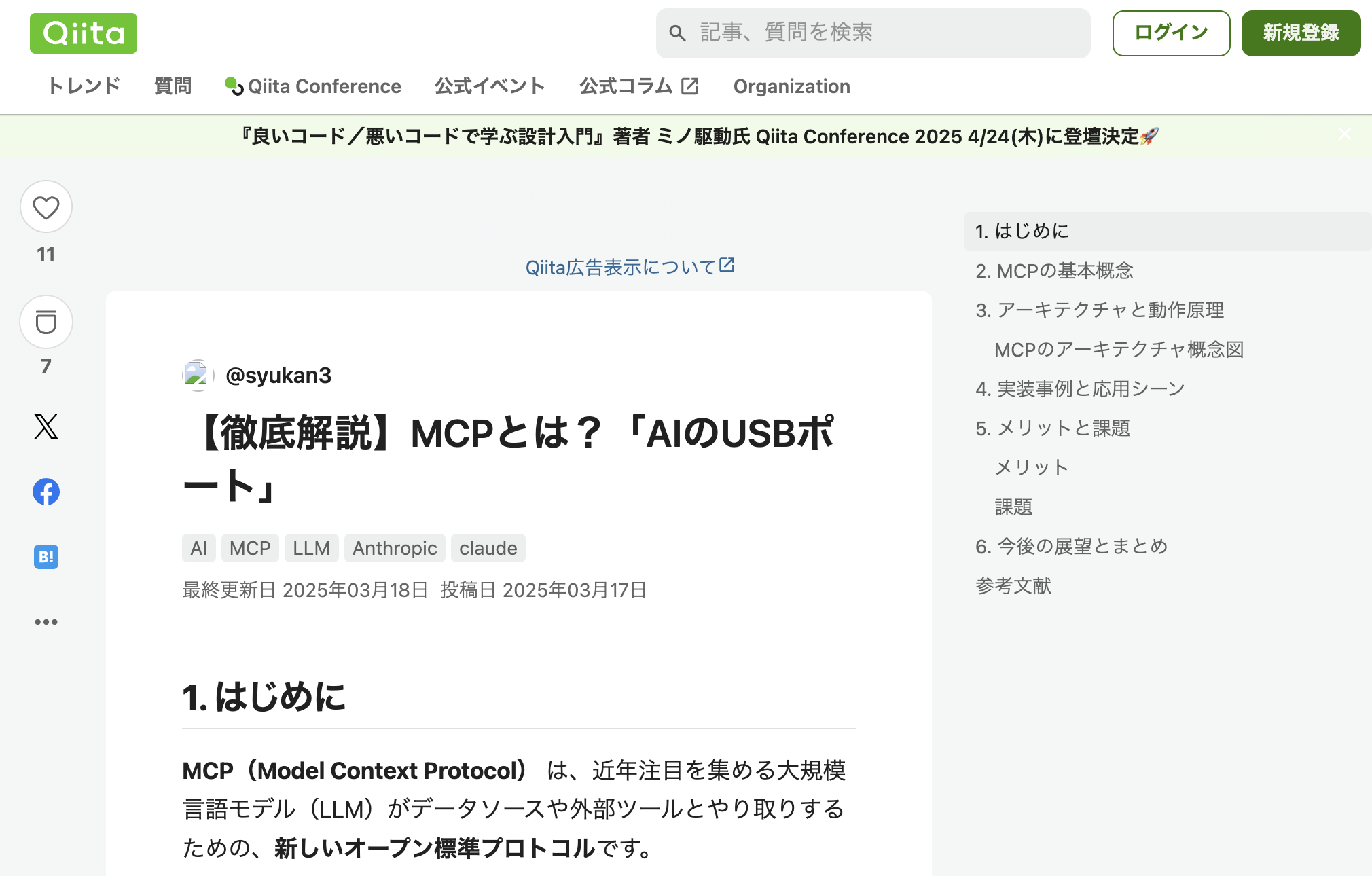This screenshot has height=876, width=1372.
Task: Click the ログイン button
Action: (1171, 33)
